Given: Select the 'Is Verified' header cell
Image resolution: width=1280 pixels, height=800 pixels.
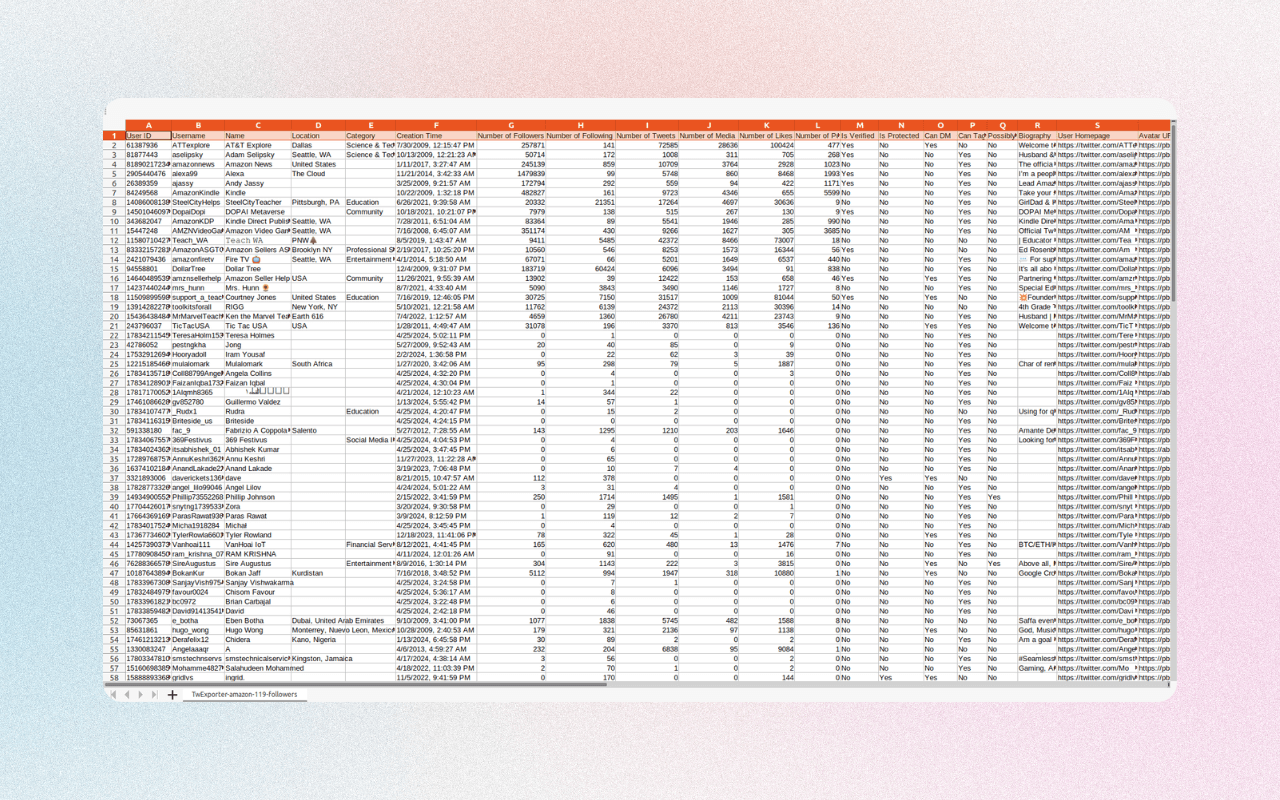Looking at the screenshot, I should [858, 136].
